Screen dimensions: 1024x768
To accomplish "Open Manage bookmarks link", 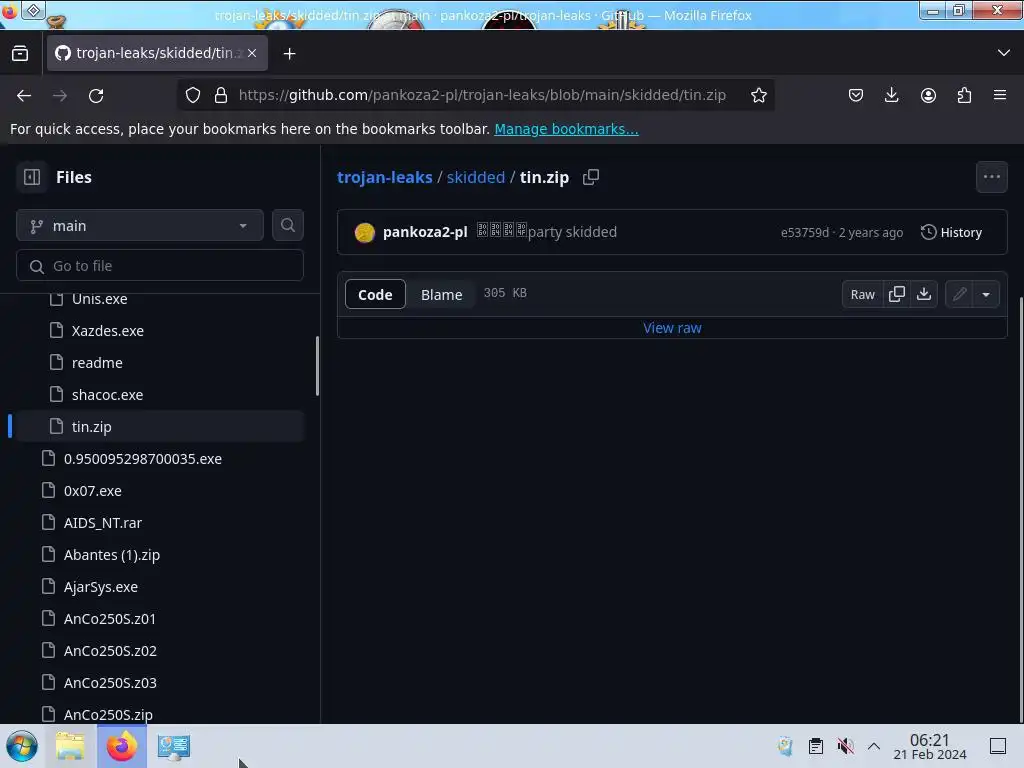I will click(566, 129).
